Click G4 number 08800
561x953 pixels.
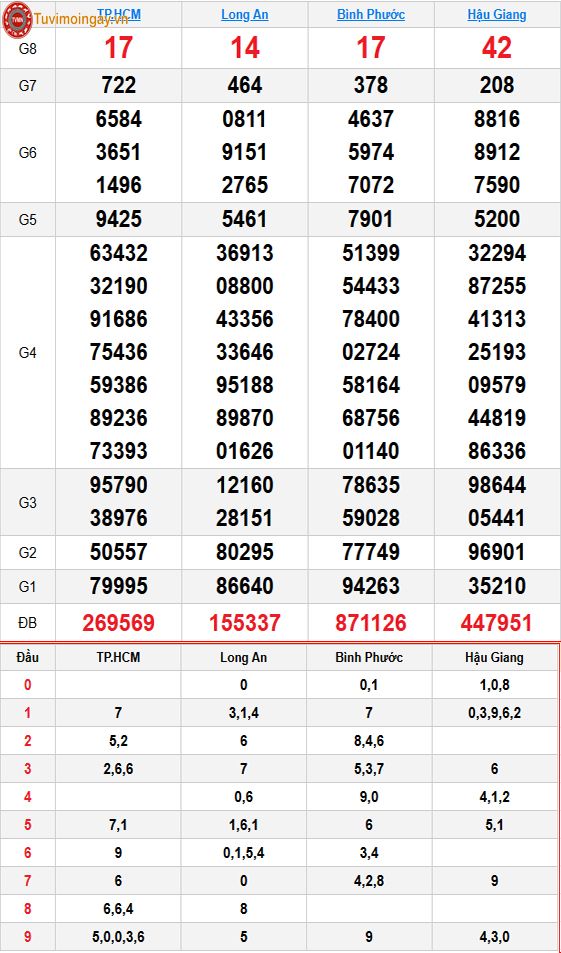[244, 286]
